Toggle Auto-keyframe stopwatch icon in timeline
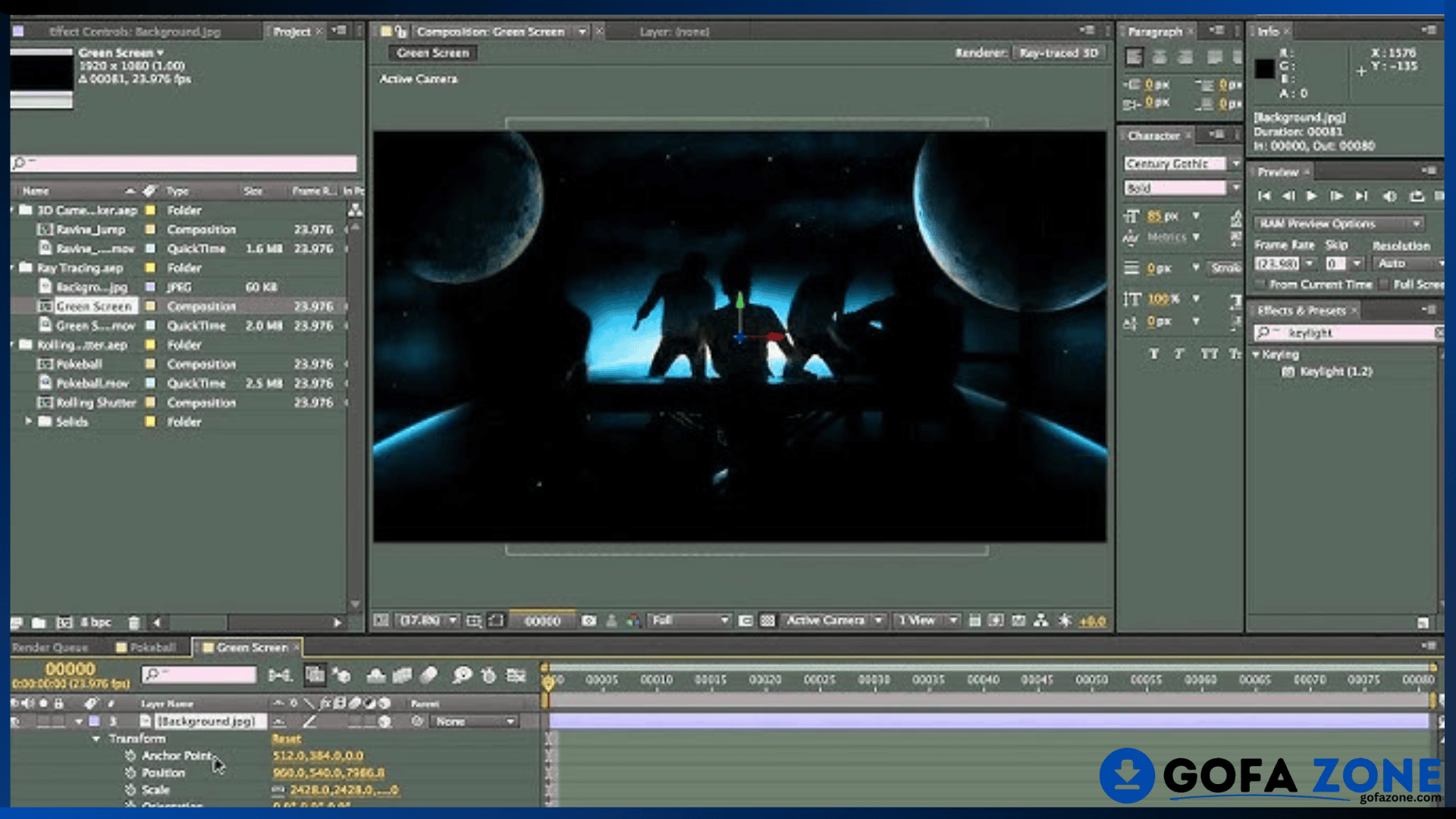1456x819 pixels. coord(489,675)
